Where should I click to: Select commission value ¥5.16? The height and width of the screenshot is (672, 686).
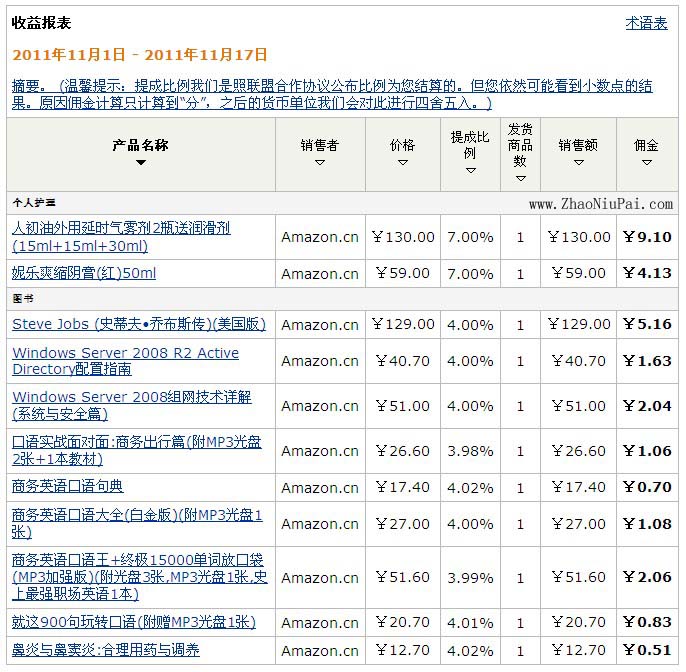pyautogui.click(x=647, y=324)
